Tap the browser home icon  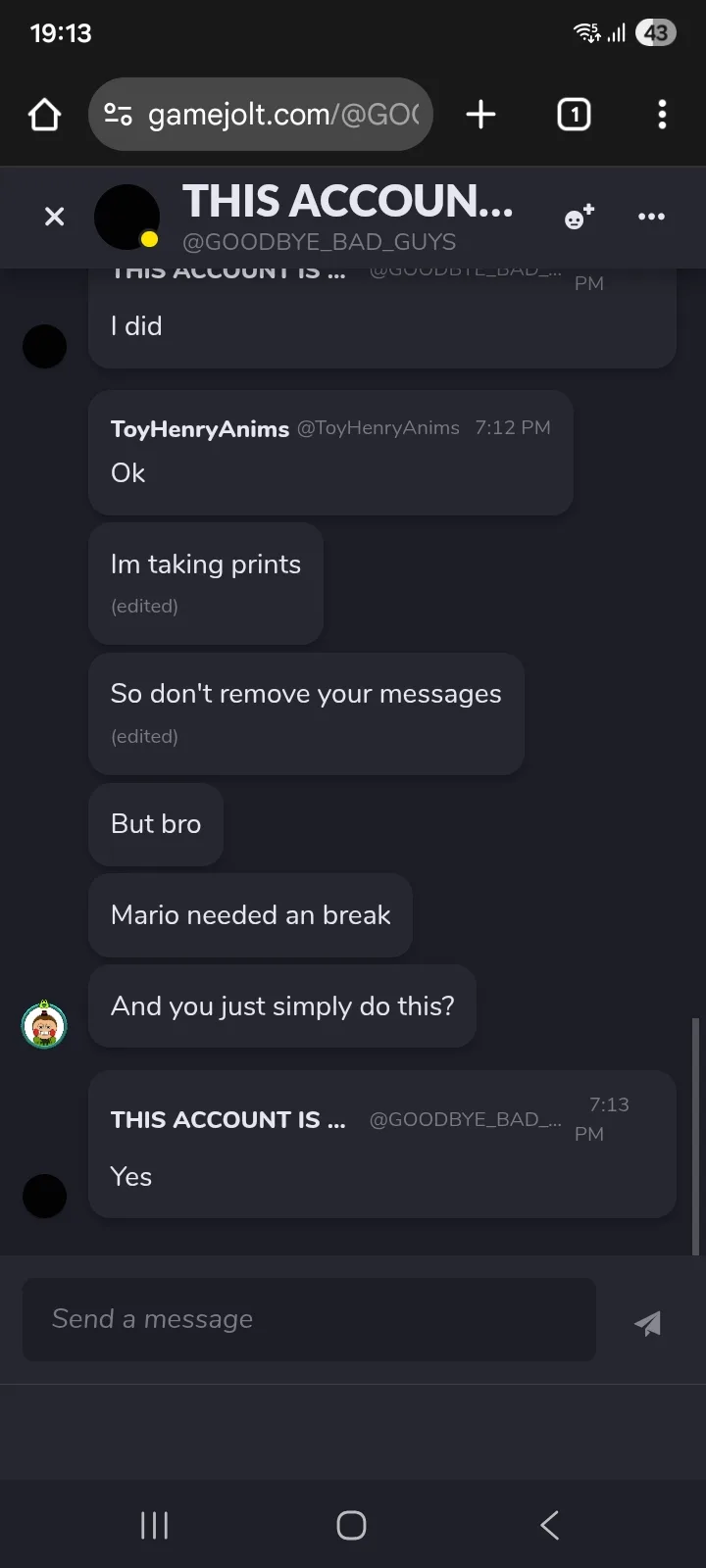(44, 115)
